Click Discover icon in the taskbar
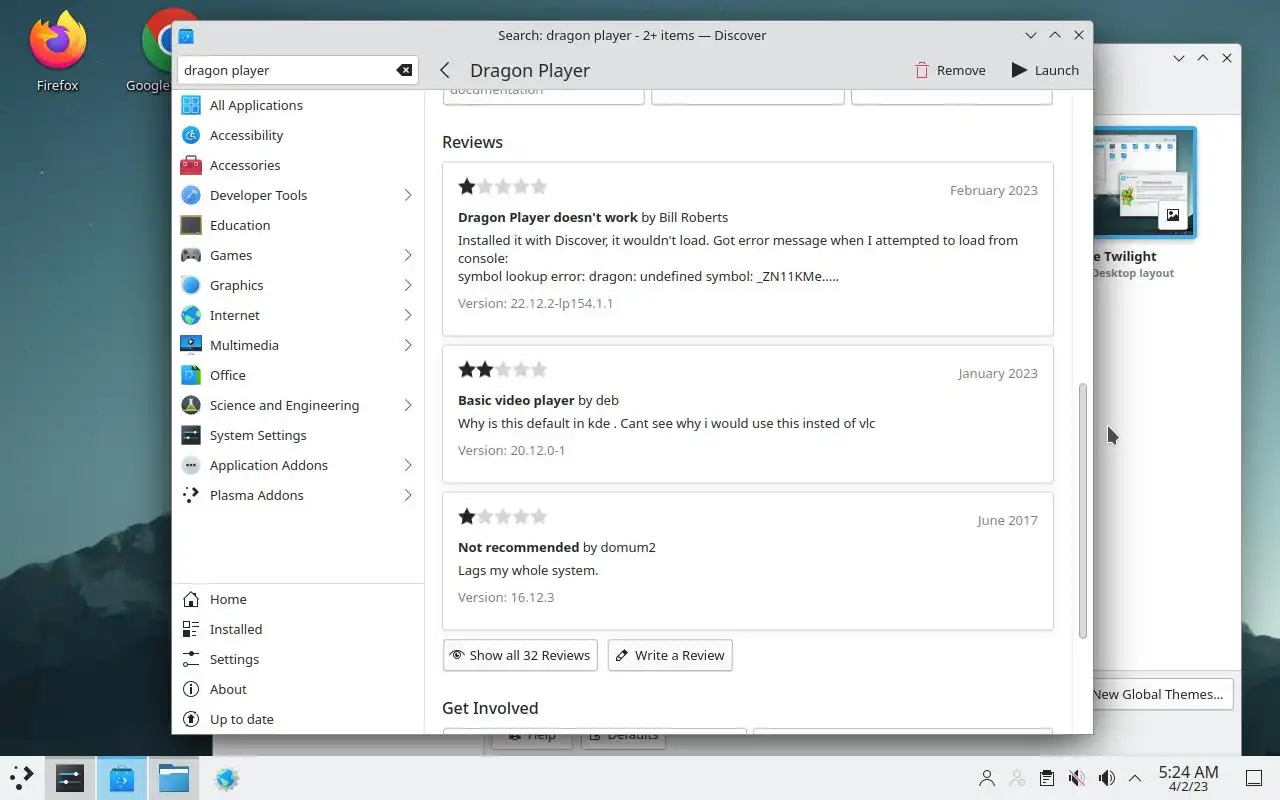 [x=122, y=778]
